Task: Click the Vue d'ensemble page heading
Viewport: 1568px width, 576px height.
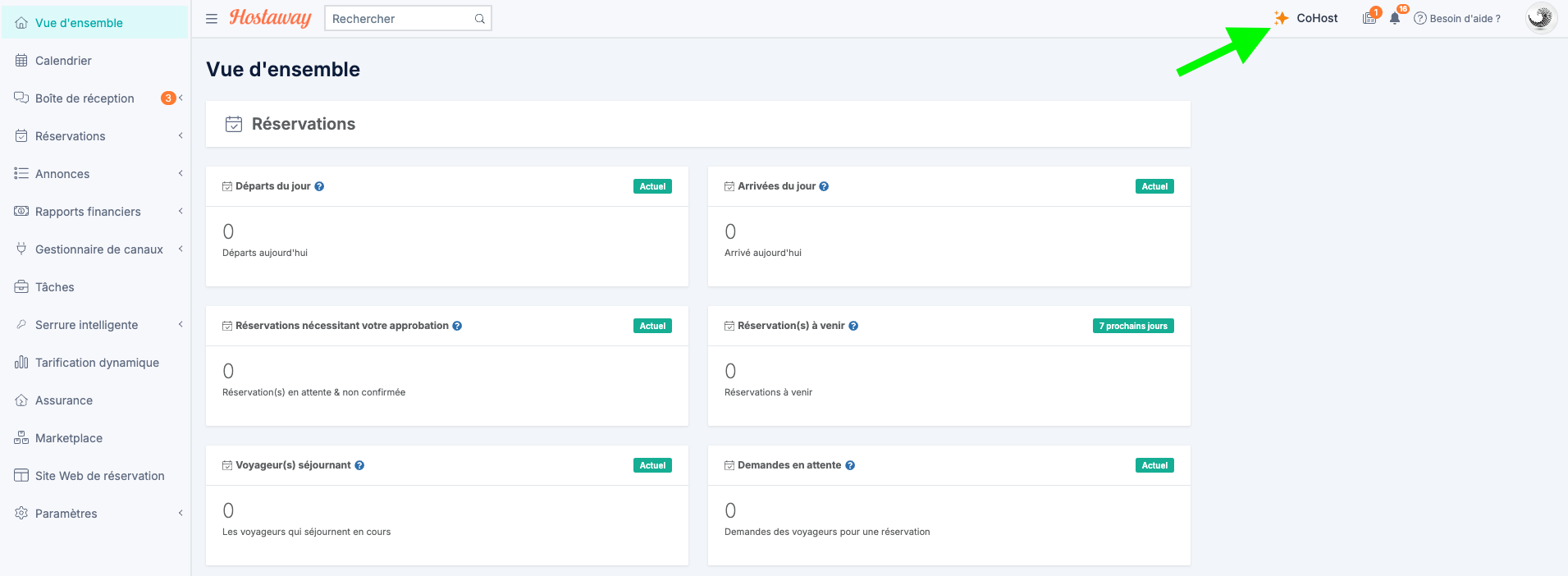Action: point(283,69)
